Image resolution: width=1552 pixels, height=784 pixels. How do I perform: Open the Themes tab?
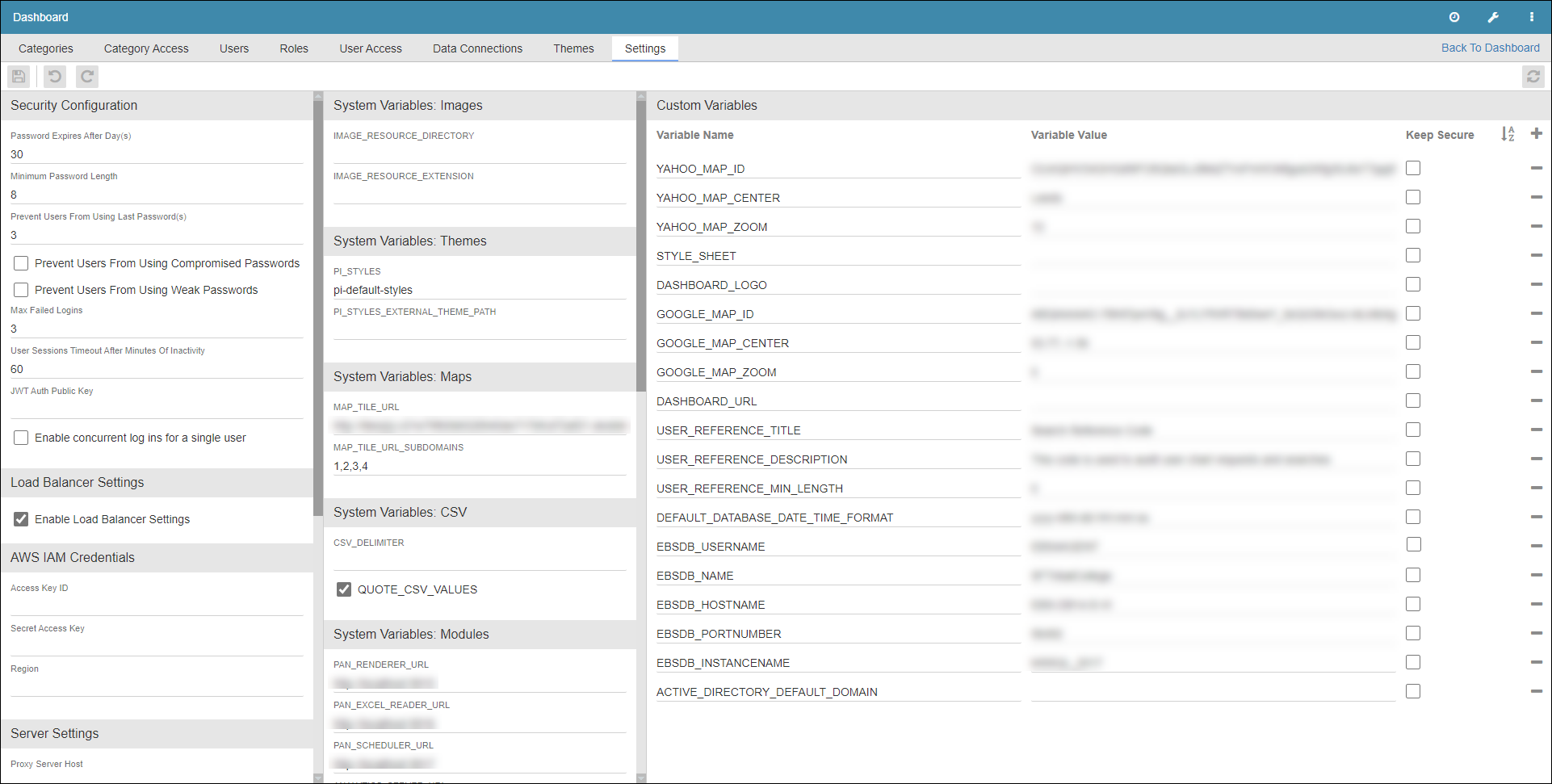(573, 48)
